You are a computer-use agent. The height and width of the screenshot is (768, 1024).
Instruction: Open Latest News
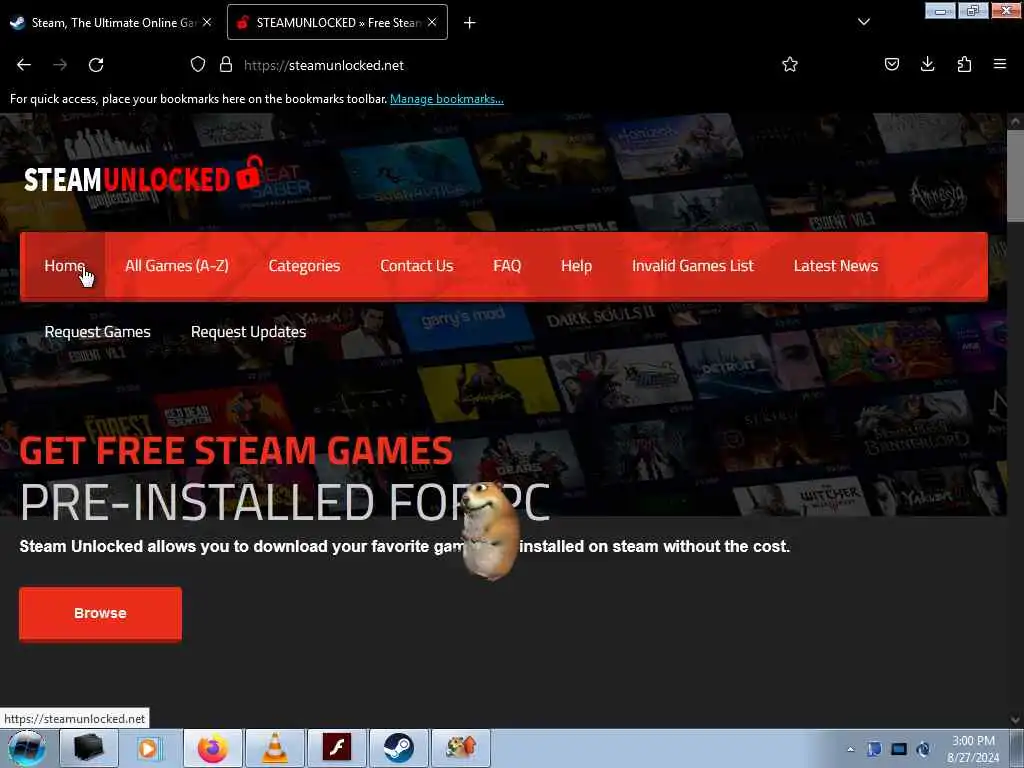coord(835,266)
